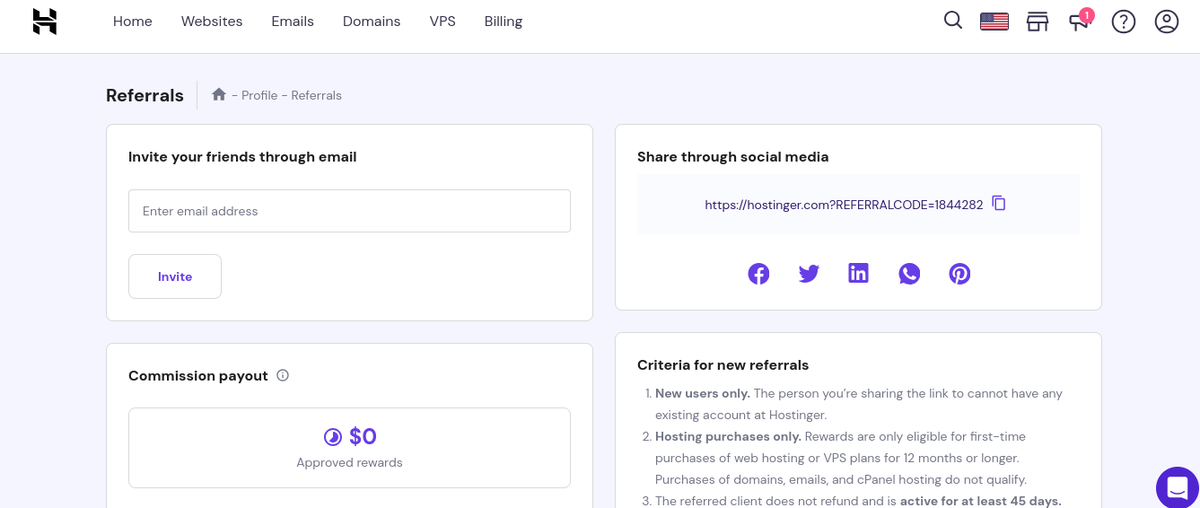
Task: Open the Billing menu
Action: click(x=503, y=21)
